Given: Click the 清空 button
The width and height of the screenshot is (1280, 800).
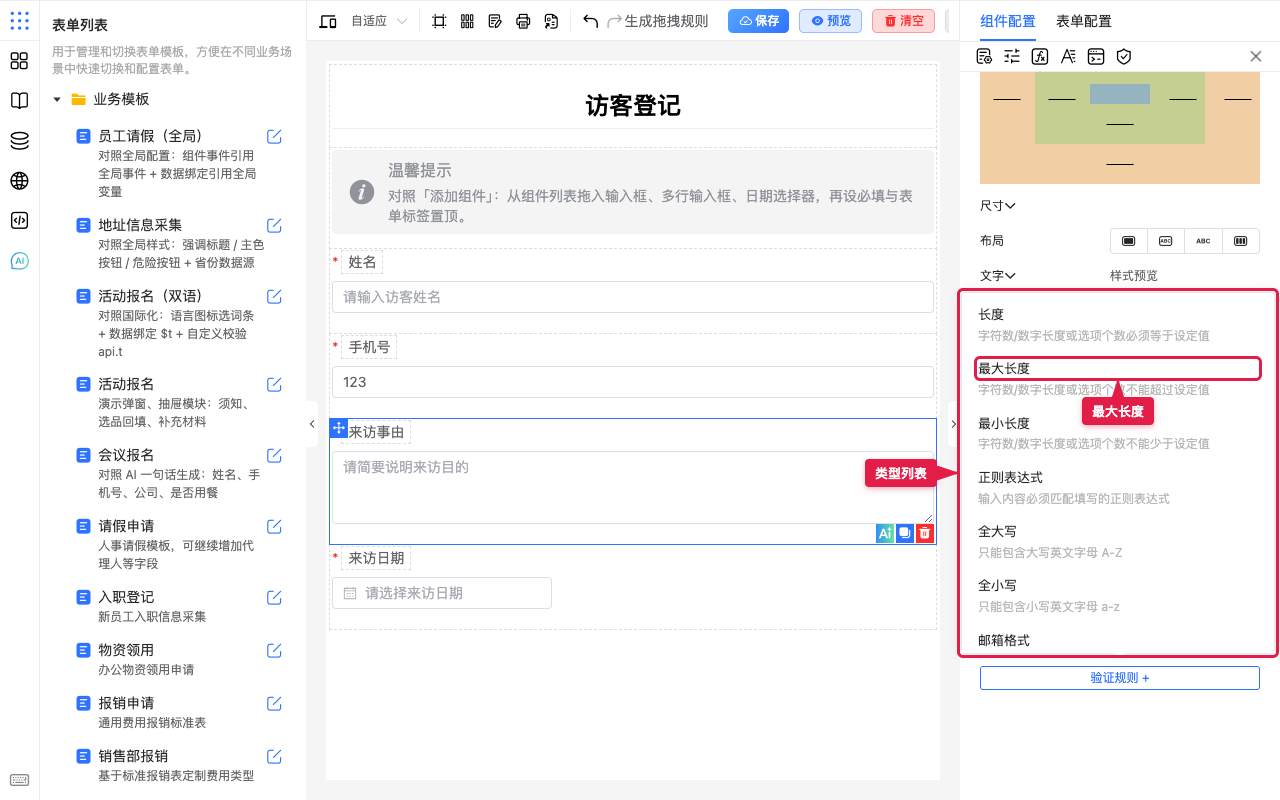Looking at the screenshot, I should (x=903, y=21).
